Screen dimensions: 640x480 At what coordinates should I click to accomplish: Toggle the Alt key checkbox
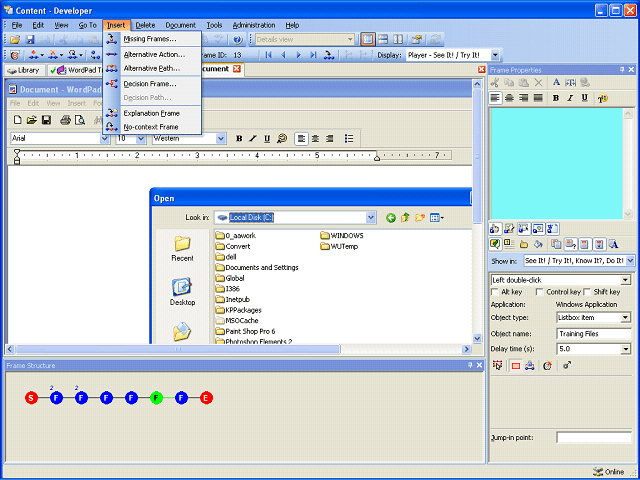coord(495,292)
